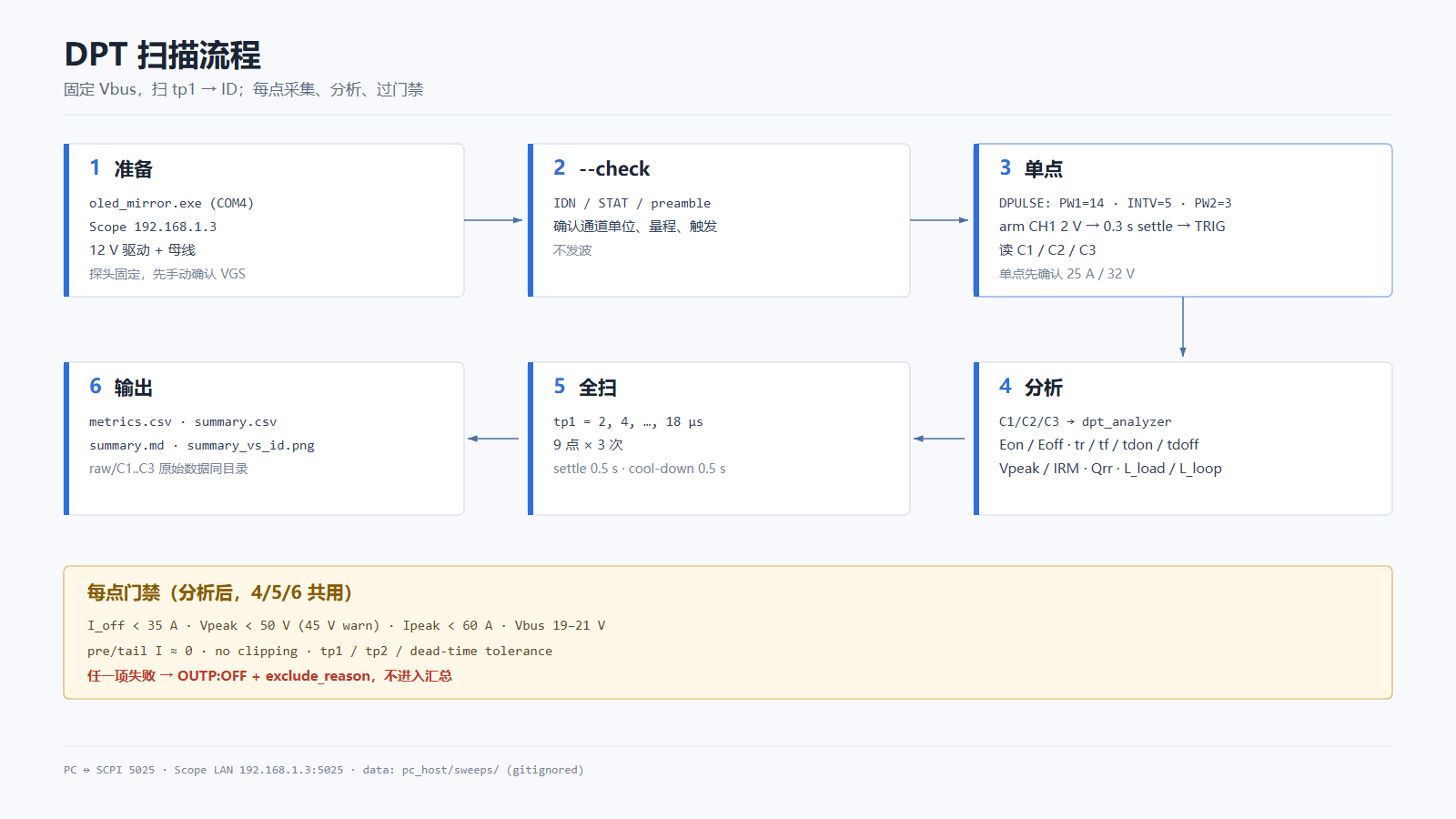This screenshot has height=819, width=1456.
Task: Click '9 点 × 3 次' text
Action: [x=588, y=445]
